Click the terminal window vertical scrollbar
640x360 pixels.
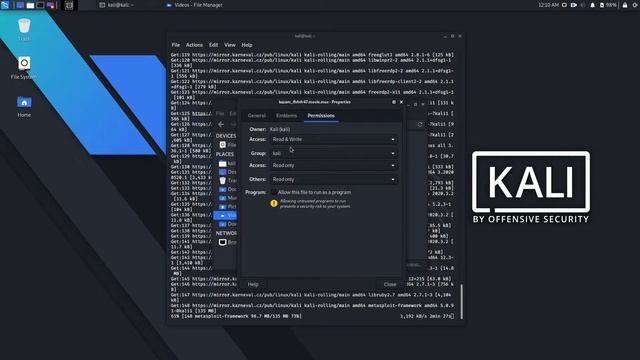tap(462, 301)
